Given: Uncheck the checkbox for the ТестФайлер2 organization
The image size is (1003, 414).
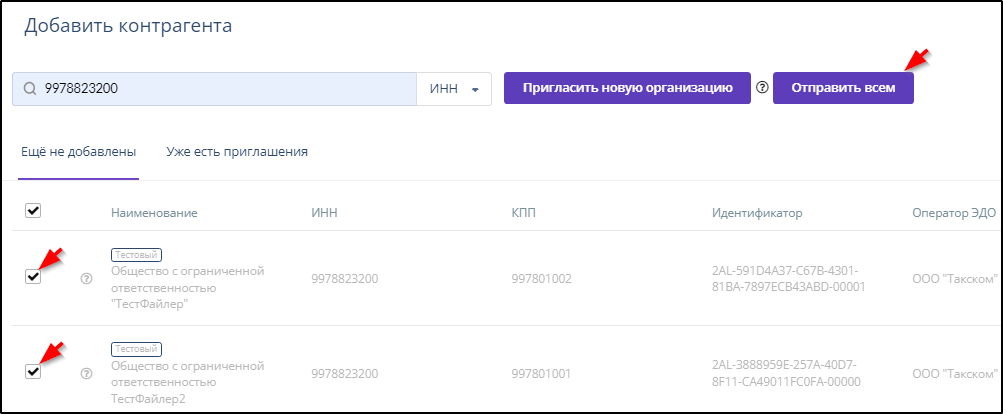Looking at the screenshot, I should point(32,371).
